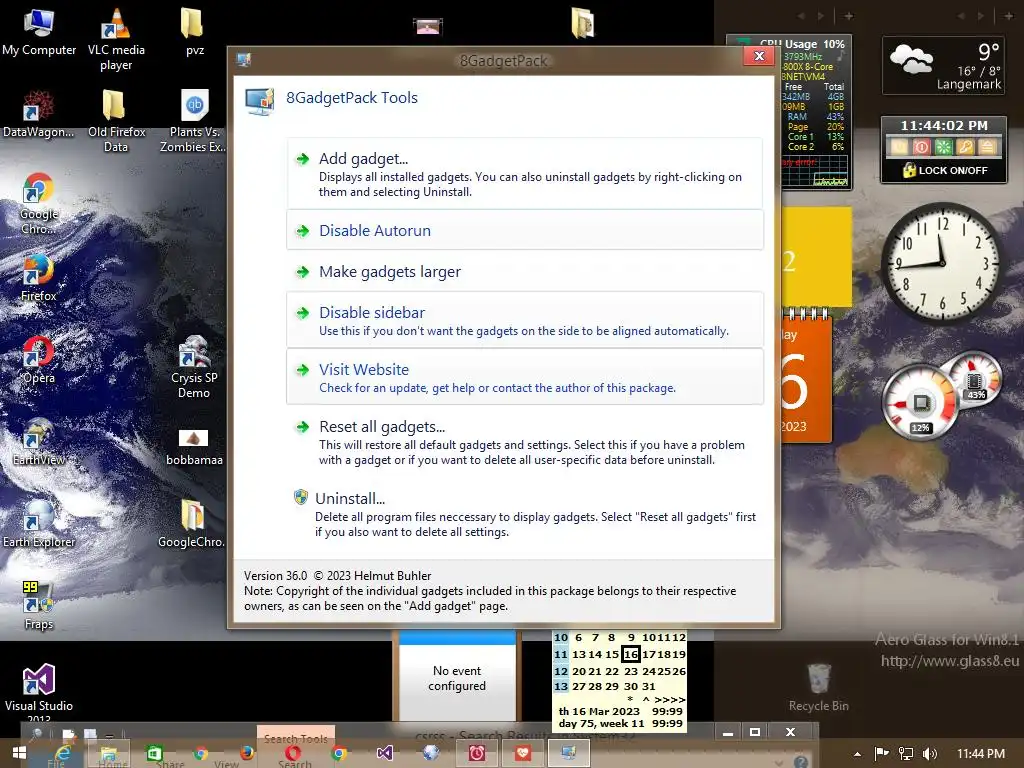The width and height of the screenshot is (1024, 768).
Task: Open the Add gadget option
Action: coord(524,174)
